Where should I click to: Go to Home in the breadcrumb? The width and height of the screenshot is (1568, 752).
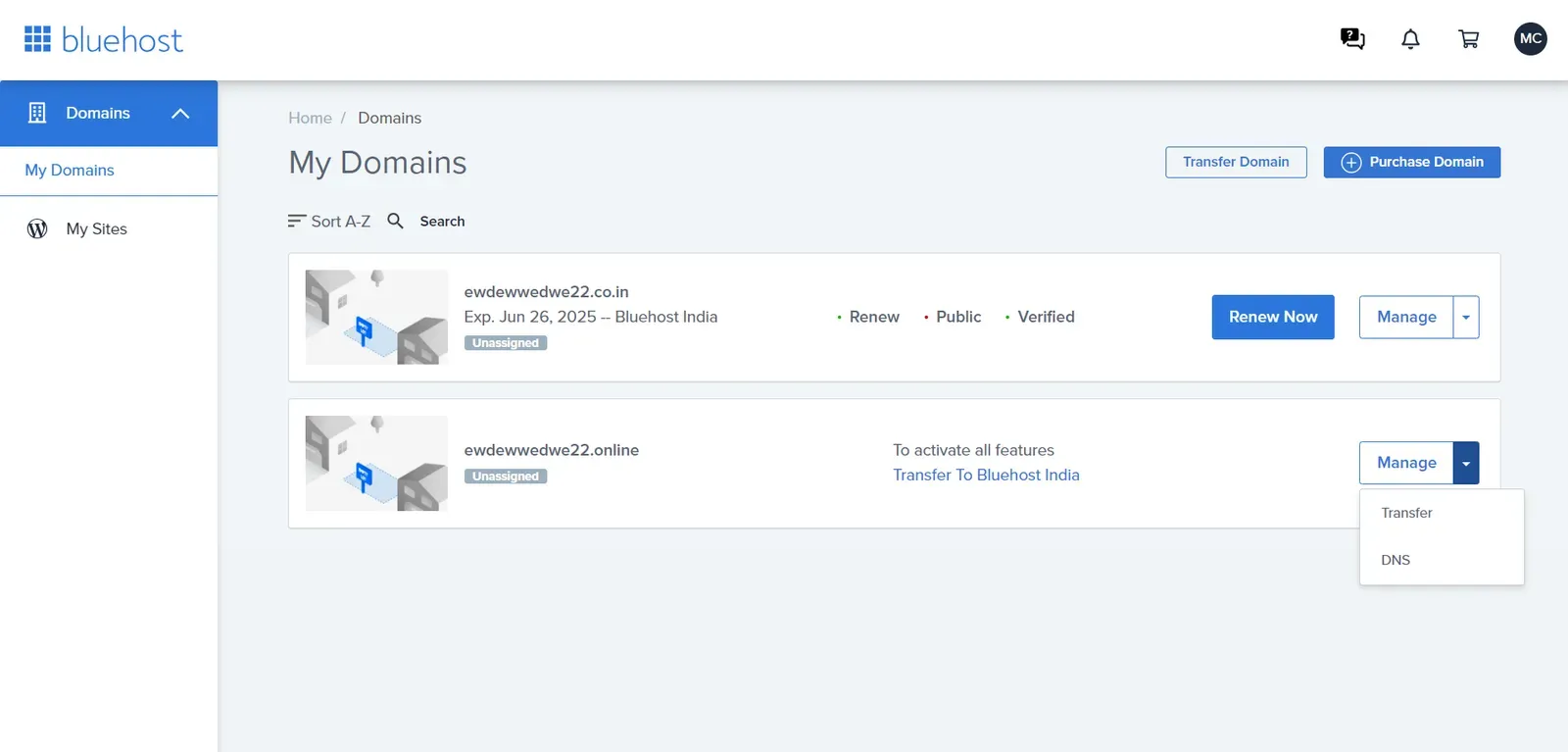click(x=310, y=119)
